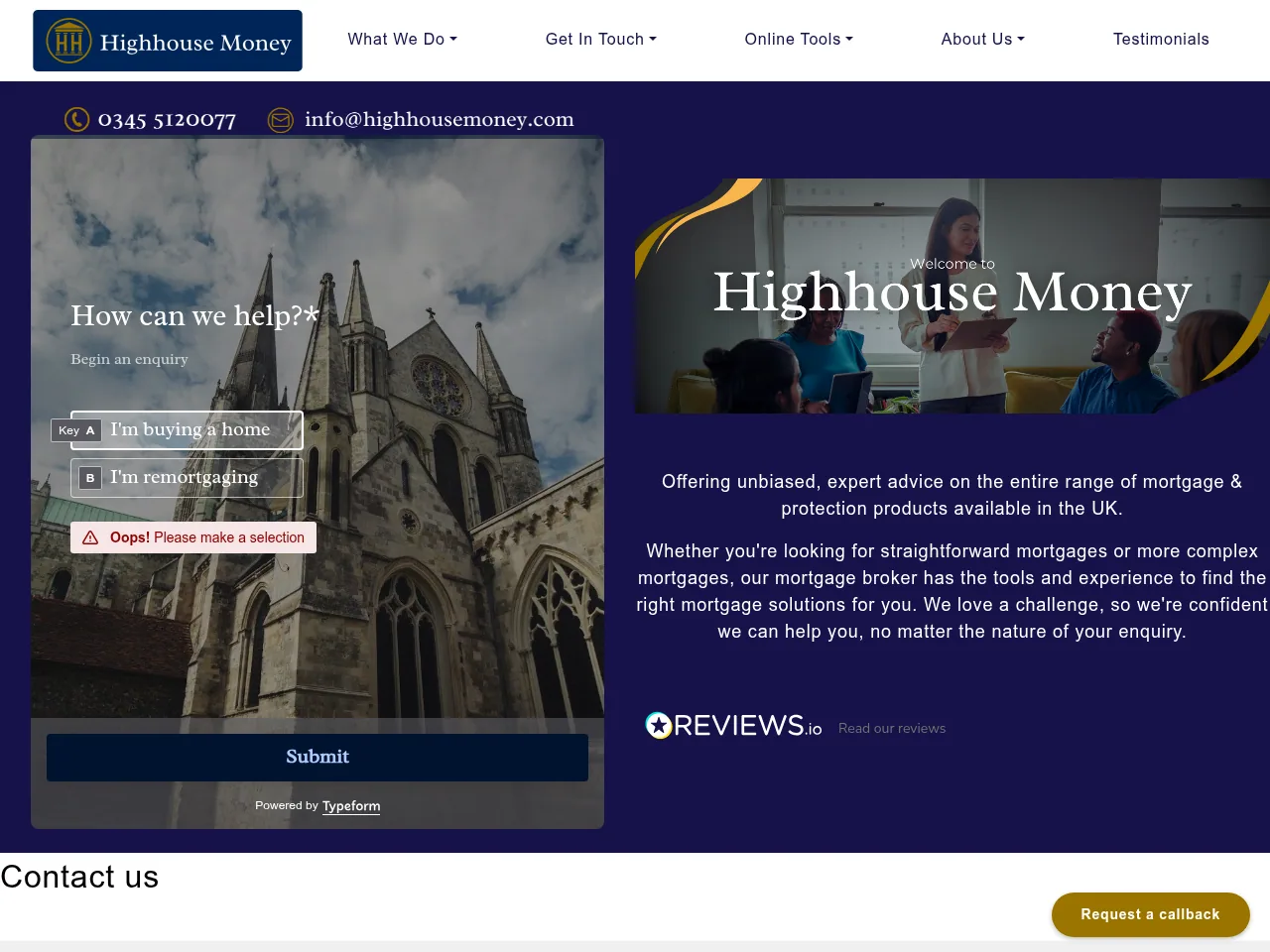Click the REVIEWS.io star logo
This screenshot has width=1270, height=952.
coord(657,725)
